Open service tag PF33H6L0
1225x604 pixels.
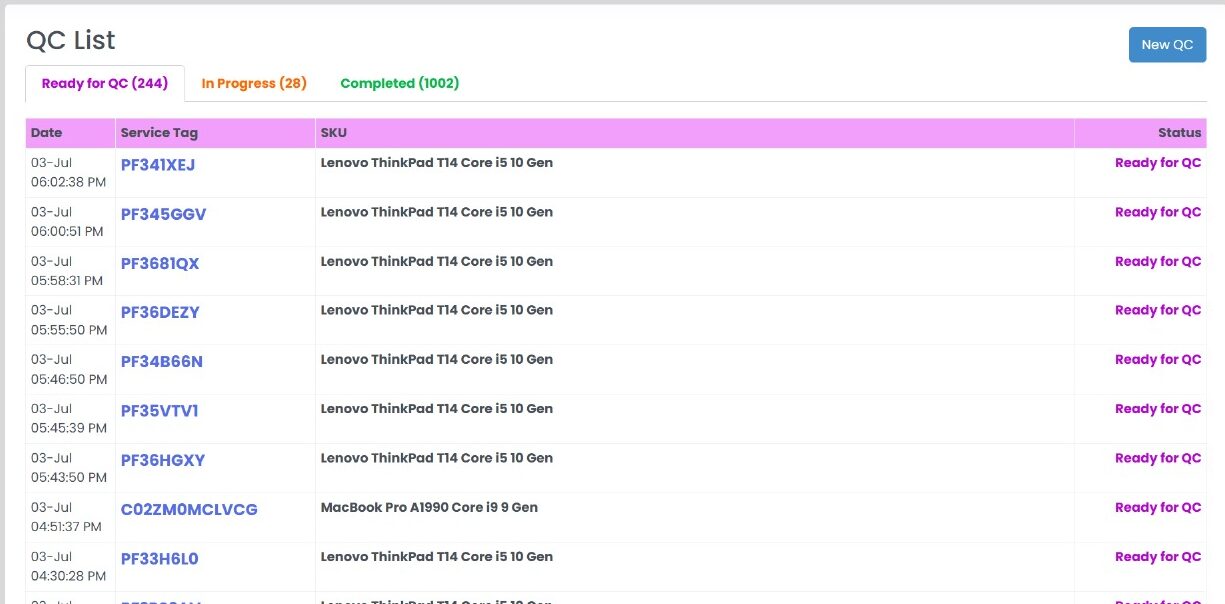click(160, 558)
